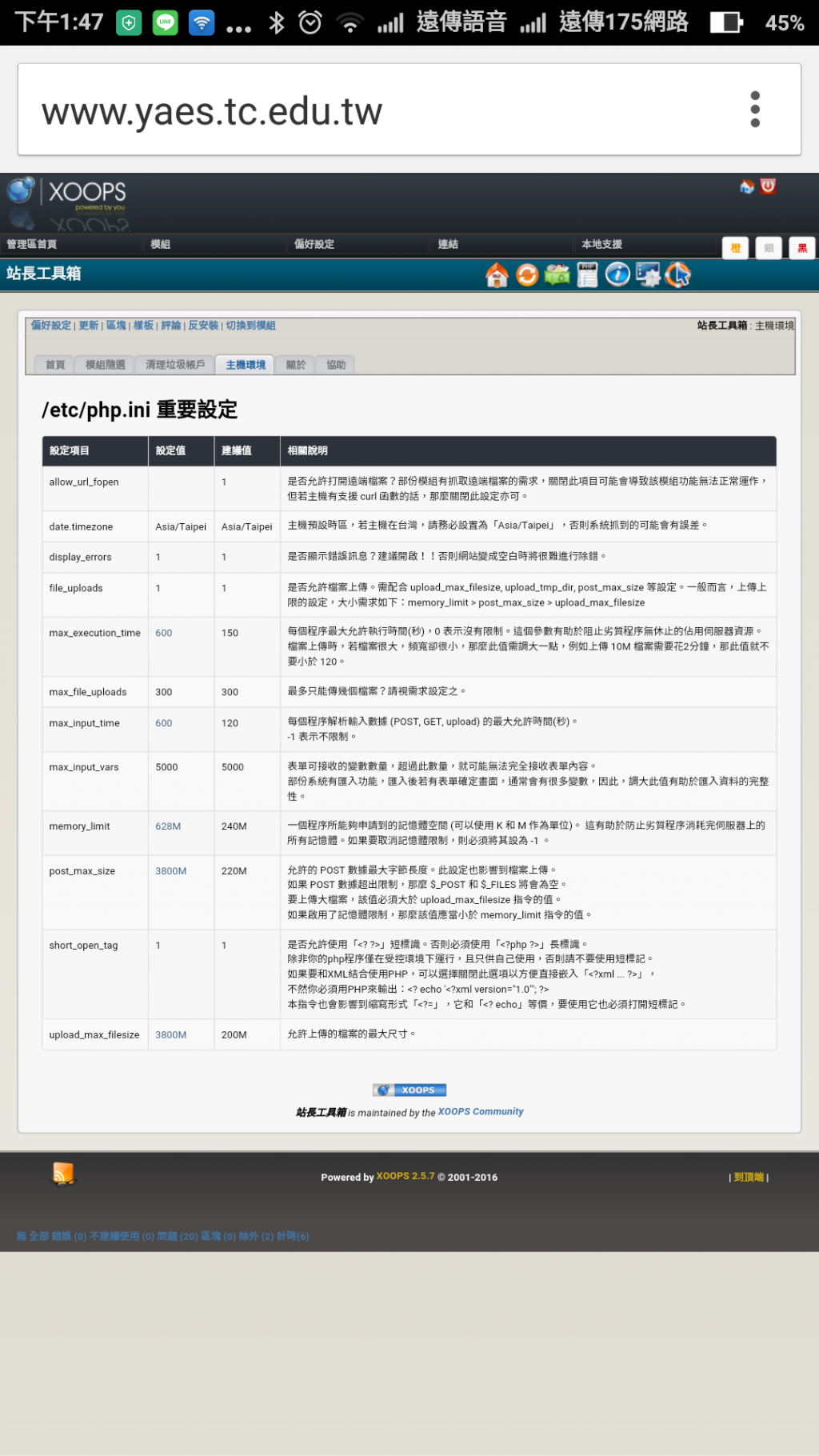
Task: Expand the 偏好設定 navigation menu
Action: (314, 244)
